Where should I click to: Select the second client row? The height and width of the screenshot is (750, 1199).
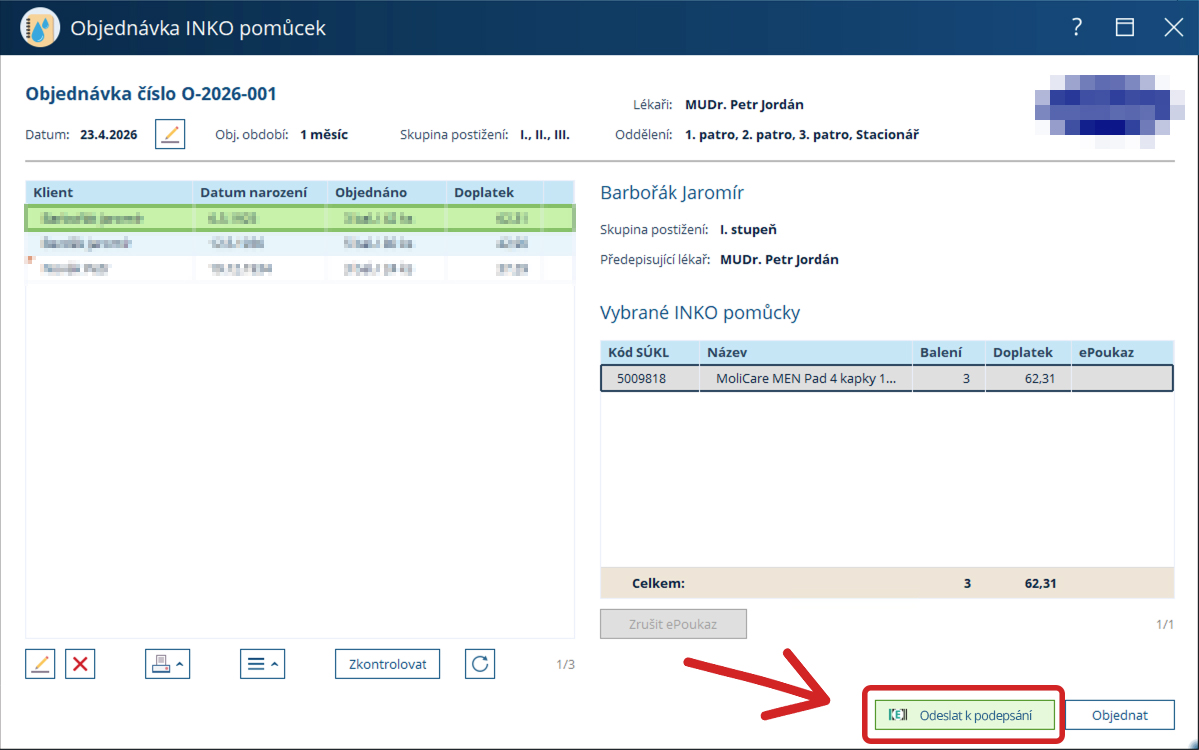299,243
